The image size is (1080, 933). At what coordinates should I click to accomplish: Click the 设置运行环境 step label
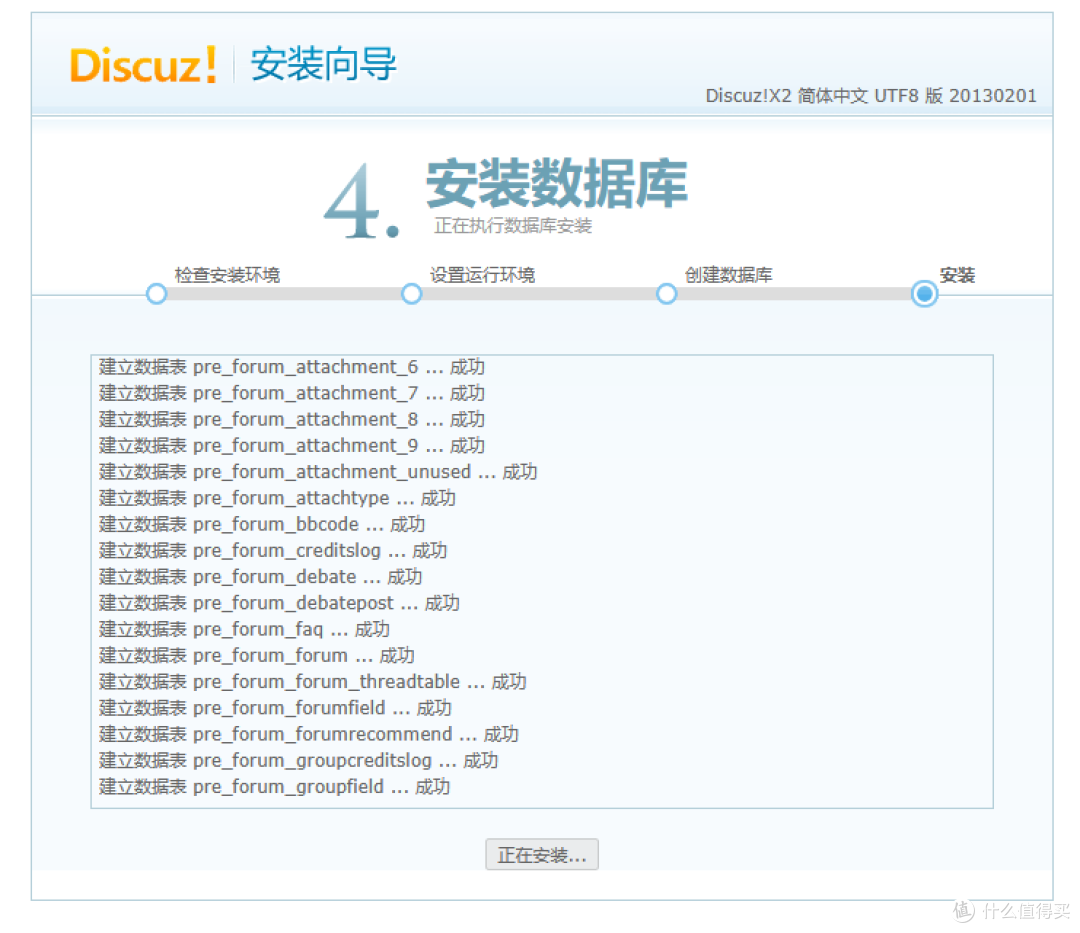click(x=482, y=275)
